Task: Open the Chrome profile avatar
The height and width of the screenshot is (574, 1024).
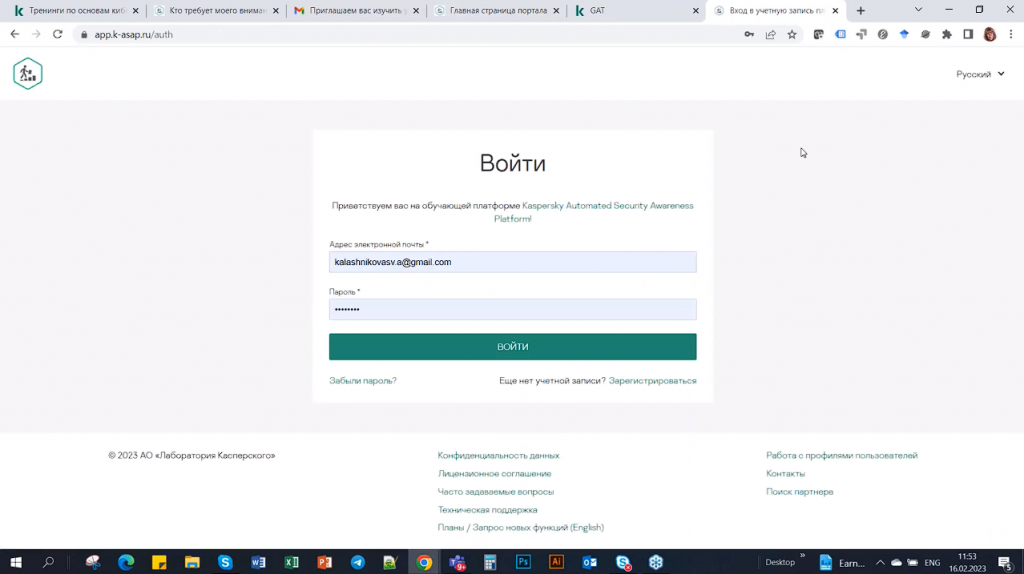Action: (x=990, y=35)
